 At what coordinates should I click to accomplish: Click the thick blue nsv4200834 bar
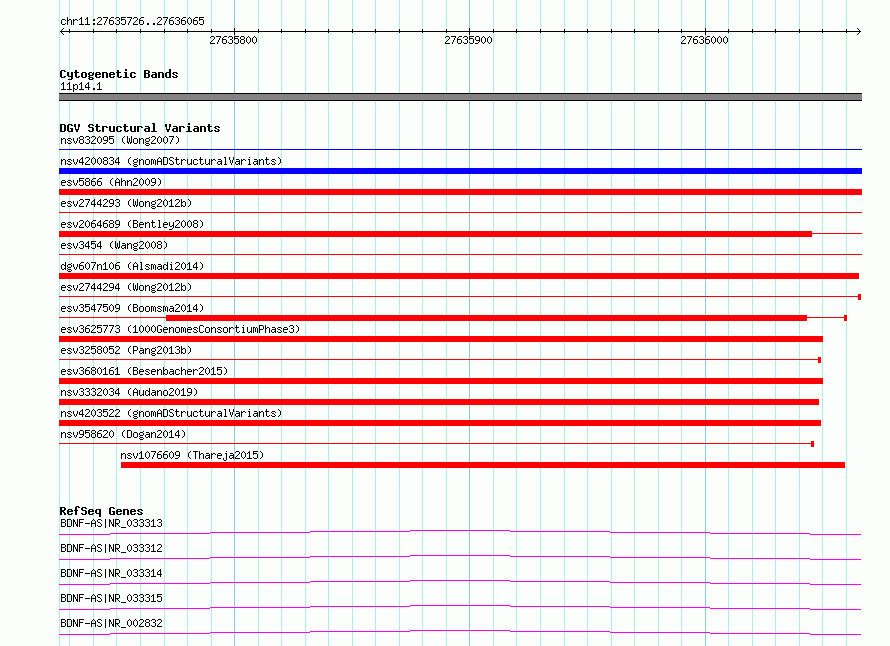[x=460, y=171]
